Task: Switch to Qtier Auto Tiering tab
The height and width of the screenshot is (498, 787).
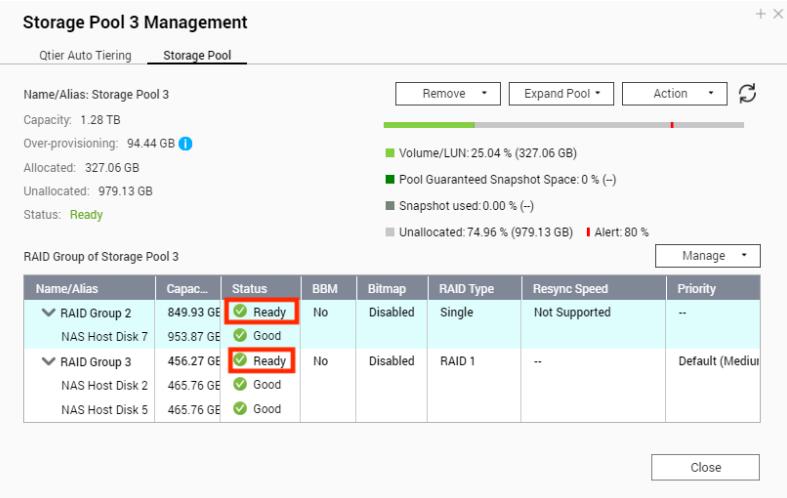Action: 85,56
